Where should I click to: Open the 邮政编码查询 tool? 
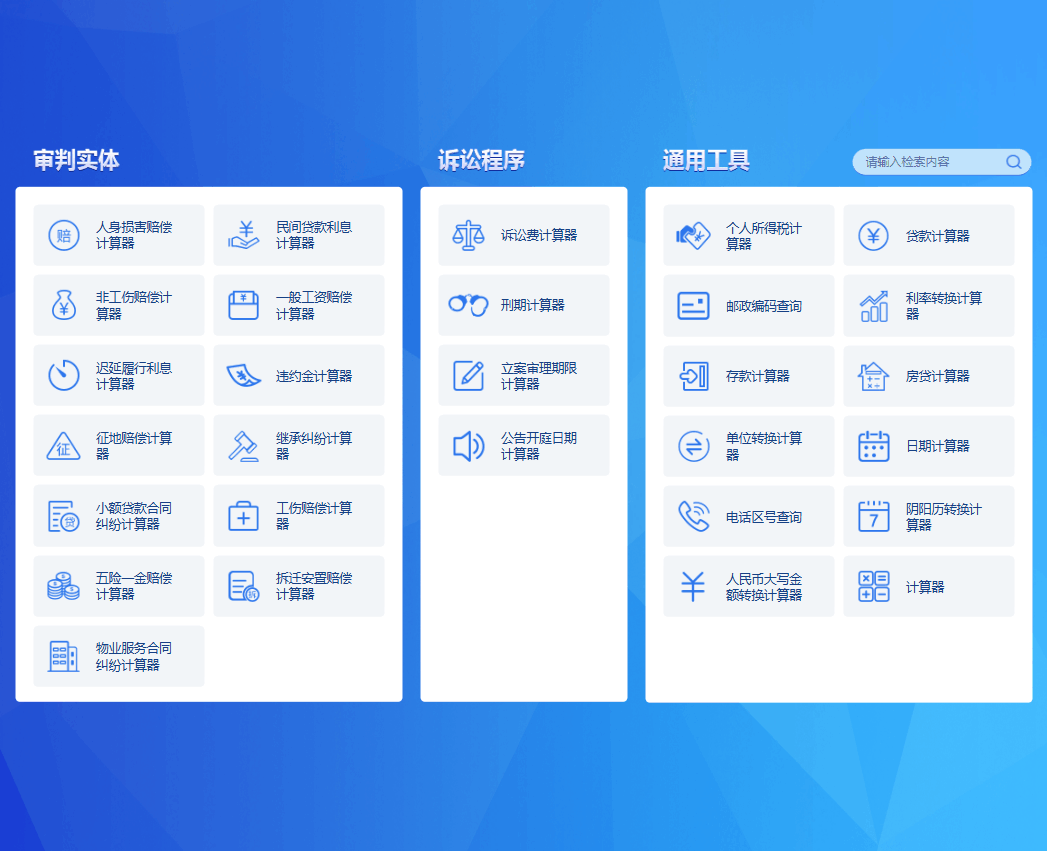[x=749, y=306]
